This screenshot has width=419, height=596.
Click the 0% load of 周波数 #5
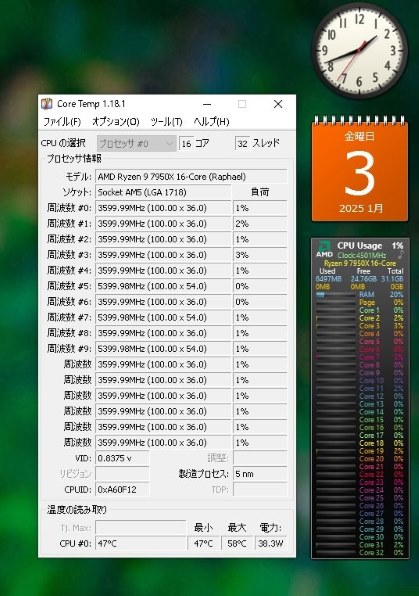[260, 286]
